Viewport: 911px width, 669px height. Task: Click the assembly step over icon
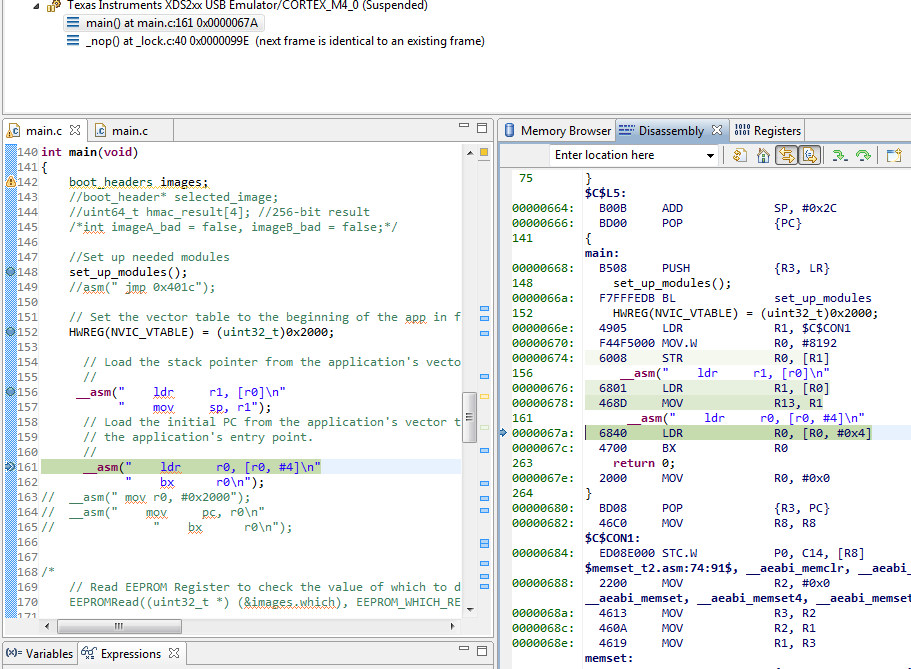click(x=863, y=155)
